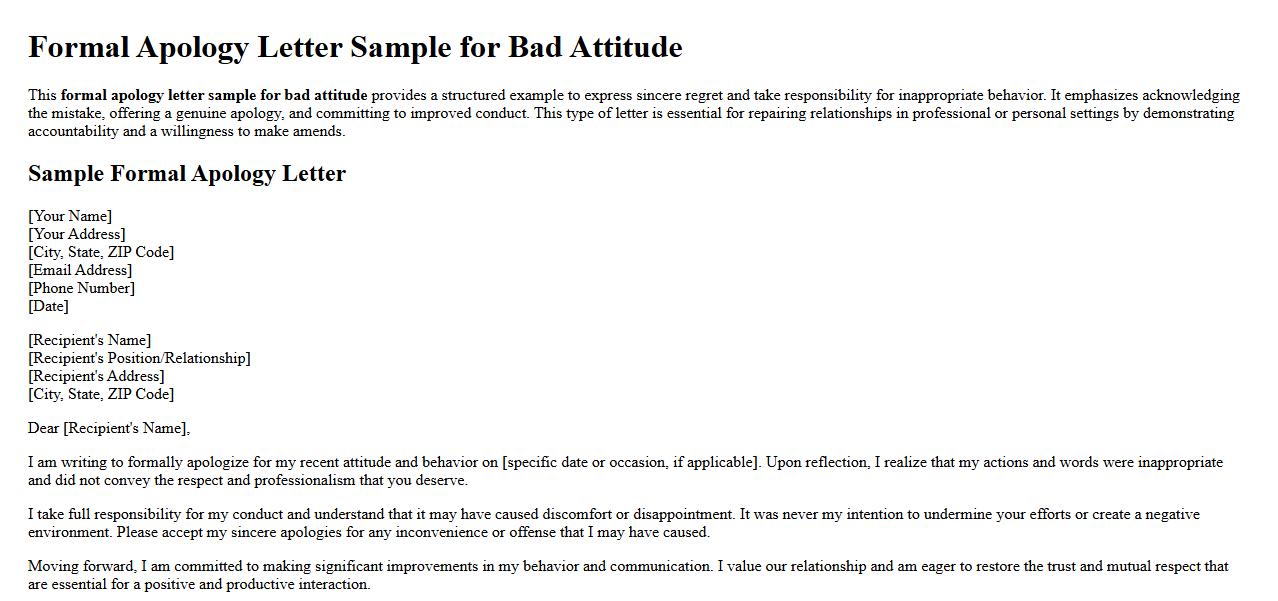This screenshot has height=601, width=1278.
Task: Click the '[Phone Number]' placeholder
Action: (81, 288)
